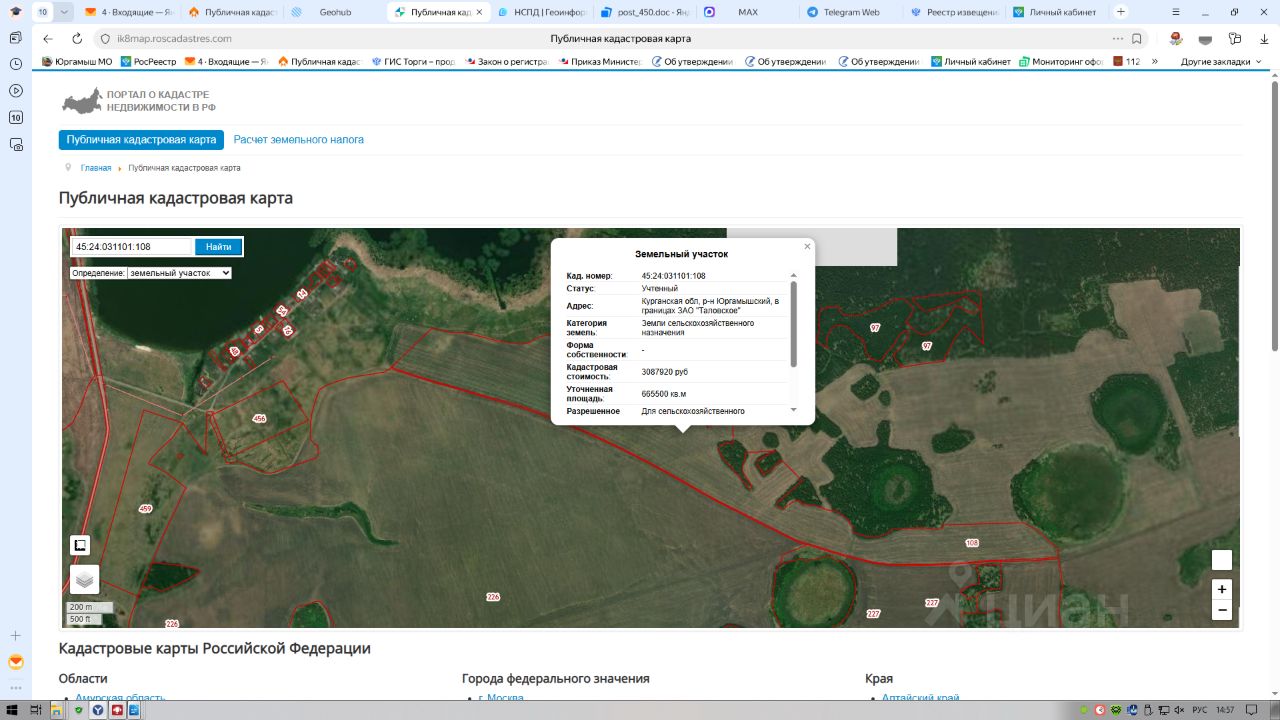
Task: Open the Публичная кадастровая карта nav tab
Action: pos(141,140)
